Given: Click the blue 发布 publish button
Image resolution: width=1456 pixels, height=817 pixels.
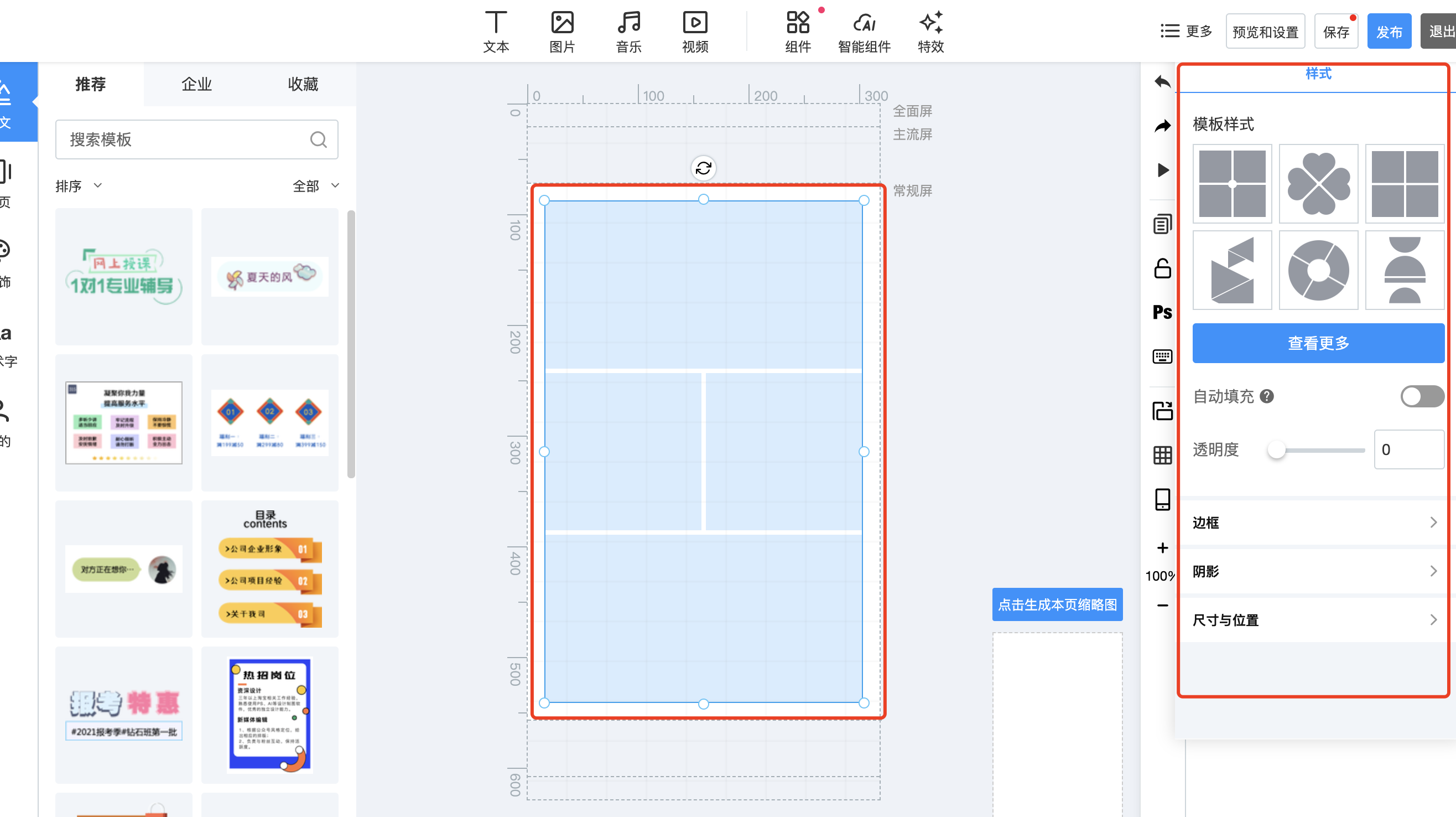Looking at the screenshot, I should tap(1388, 32).
